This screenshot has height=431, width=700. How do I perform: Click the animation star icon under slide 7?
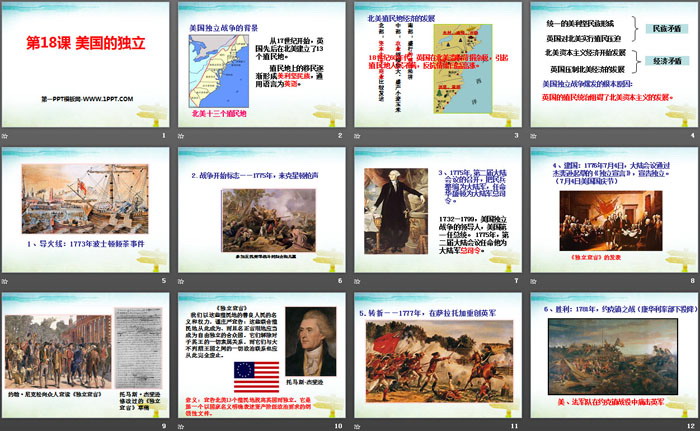point(357,281)
